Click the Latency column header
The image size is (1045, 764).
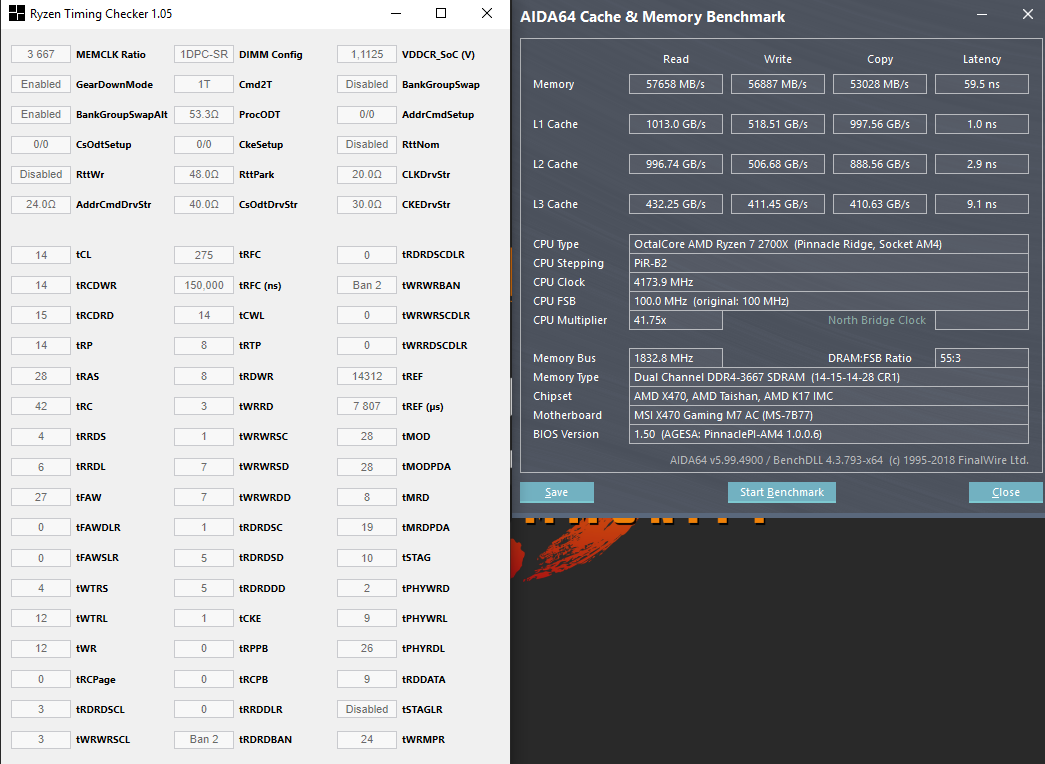tap(982, 59)
